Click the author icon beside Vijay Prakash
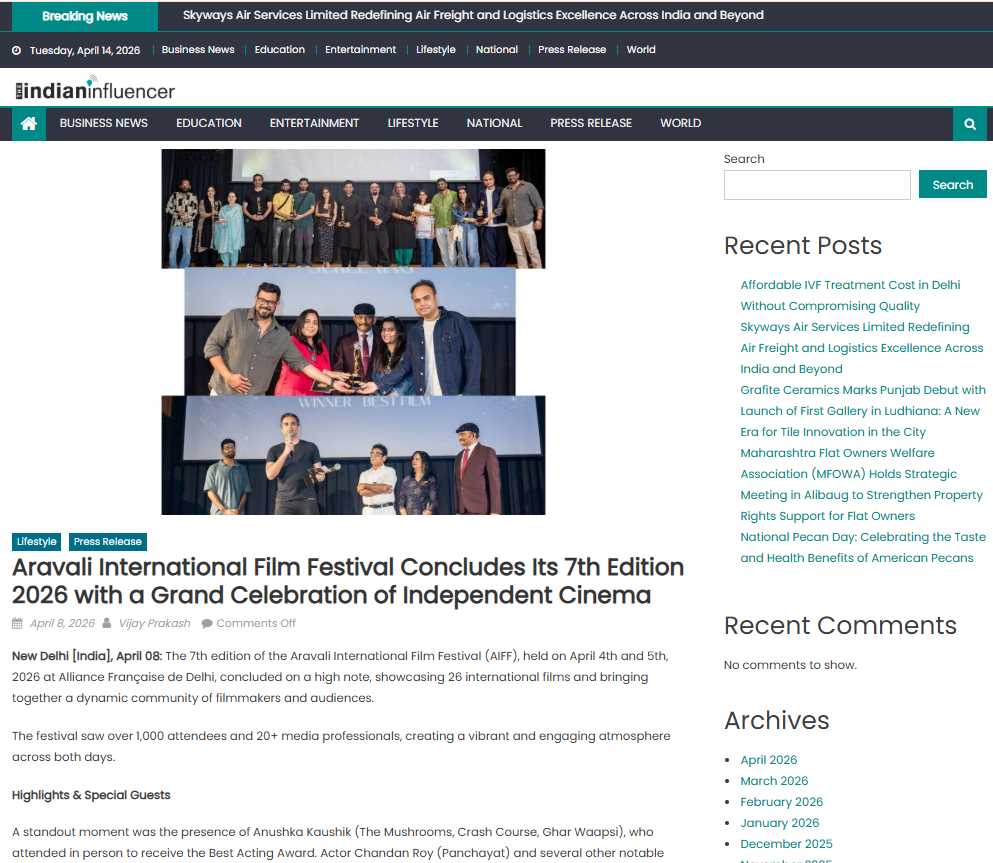Screen dimensions: 993x863 (x=107, y=624)
